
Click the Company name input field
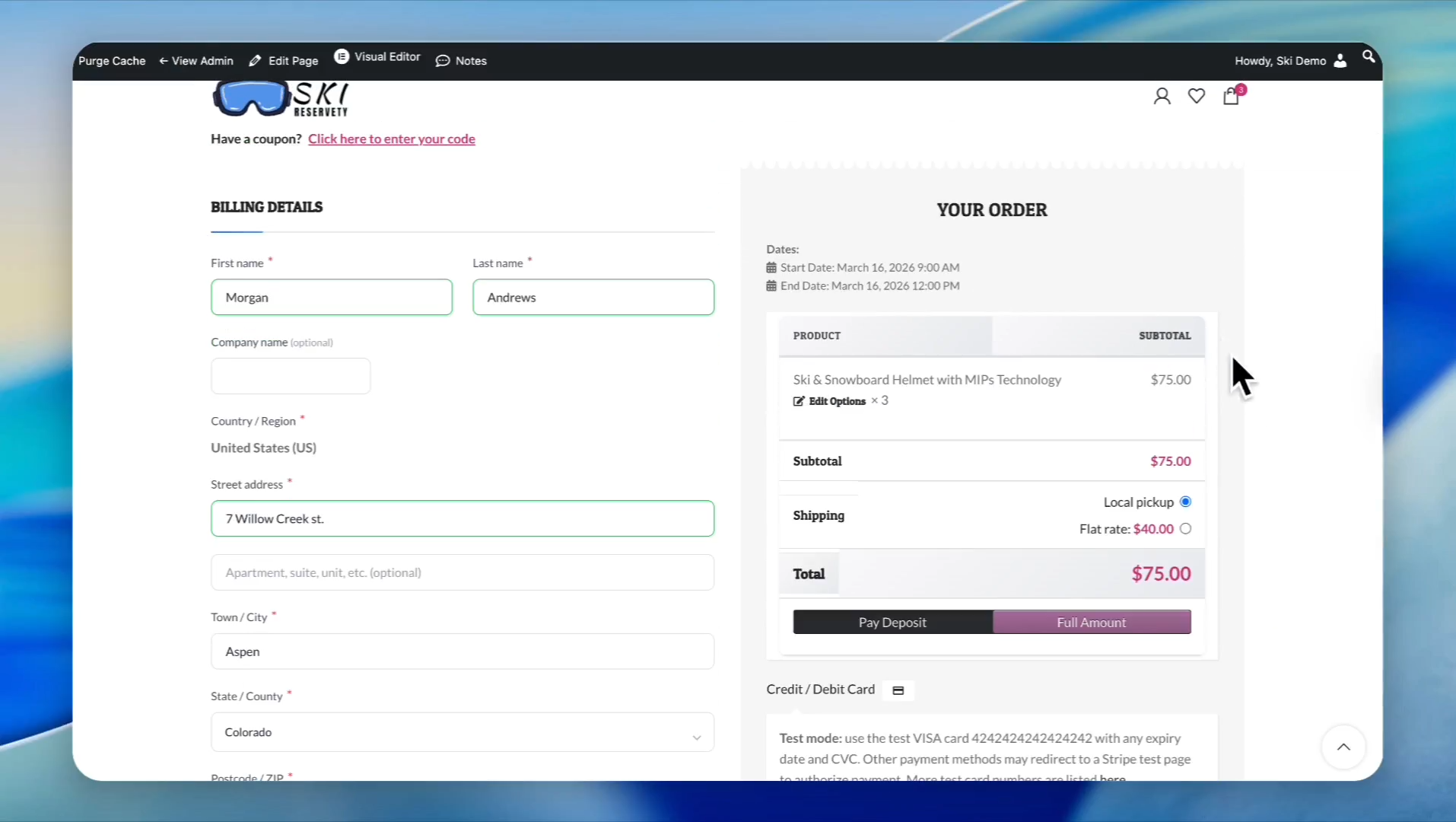(291, 376)
